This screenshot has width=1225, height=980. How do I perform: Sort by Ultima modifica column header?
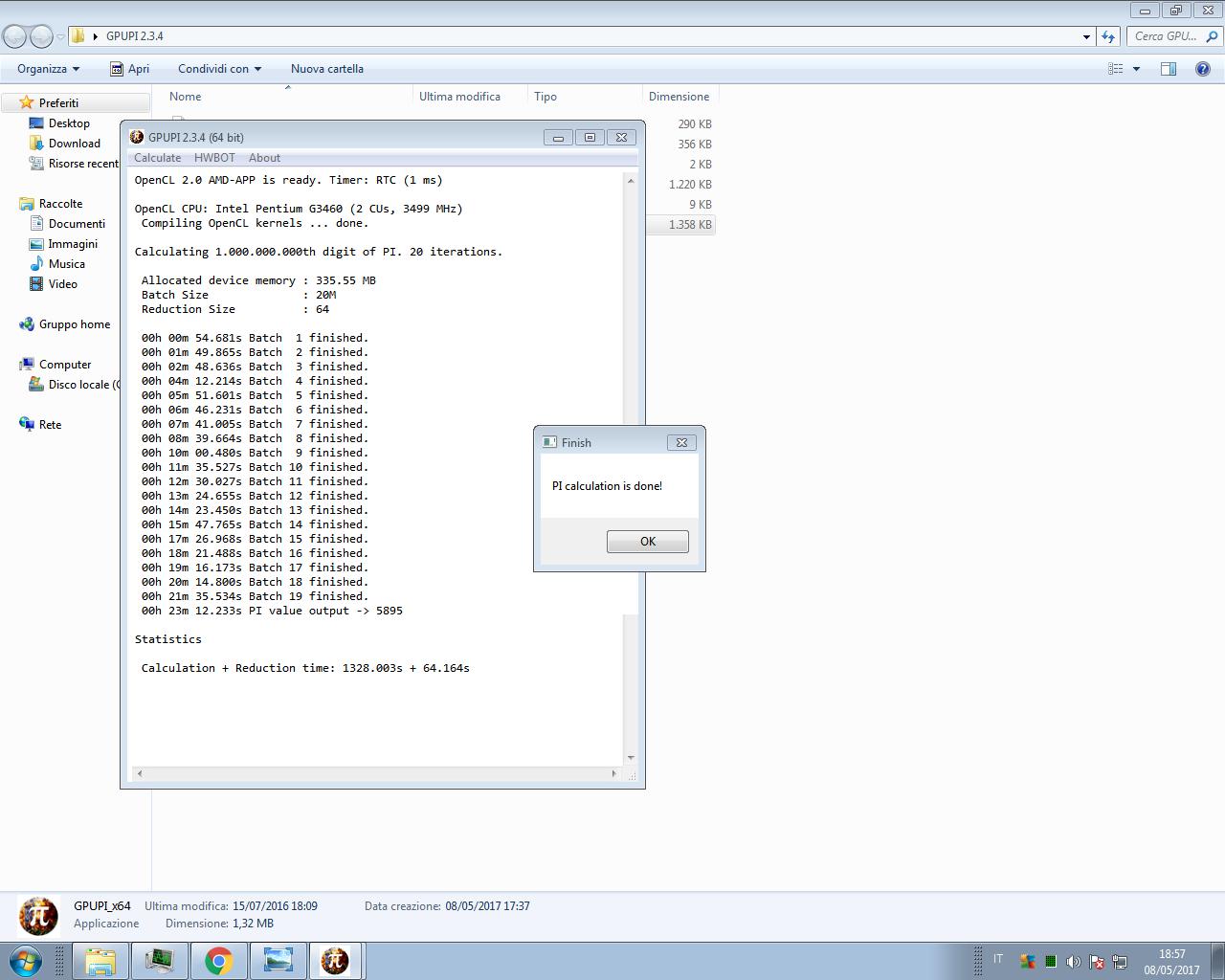coord(470,97)
